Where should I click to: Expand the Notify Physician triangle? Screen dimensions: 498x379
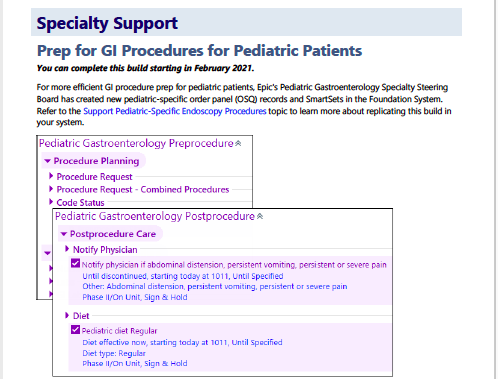(67, 249)
